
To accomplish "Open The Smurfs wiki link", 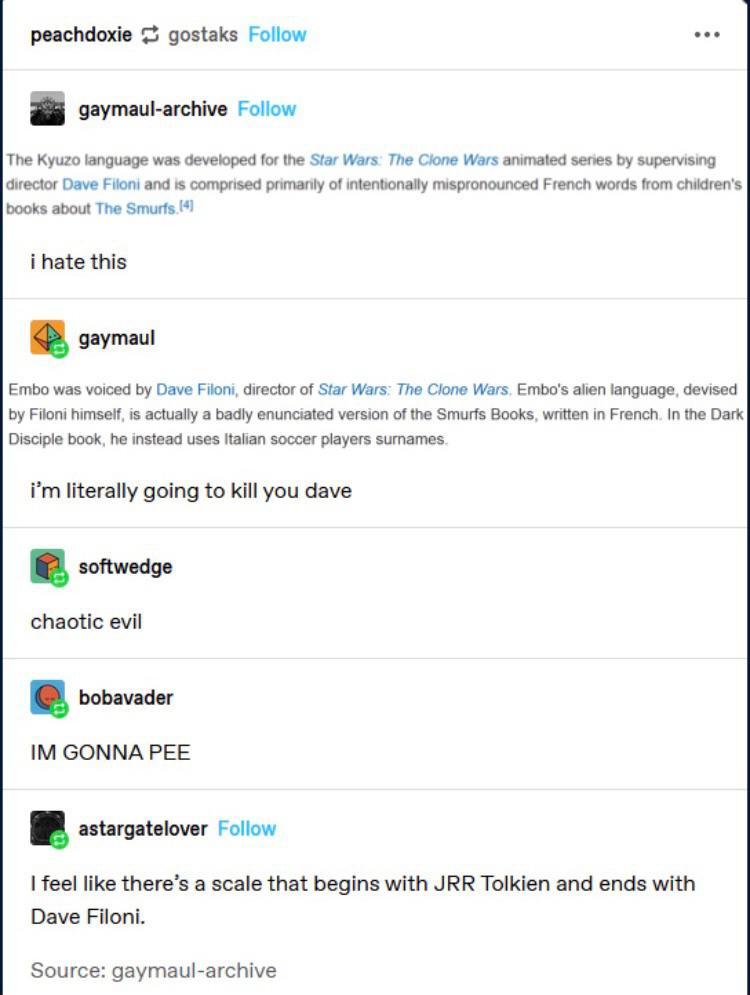I will (136, 208).
